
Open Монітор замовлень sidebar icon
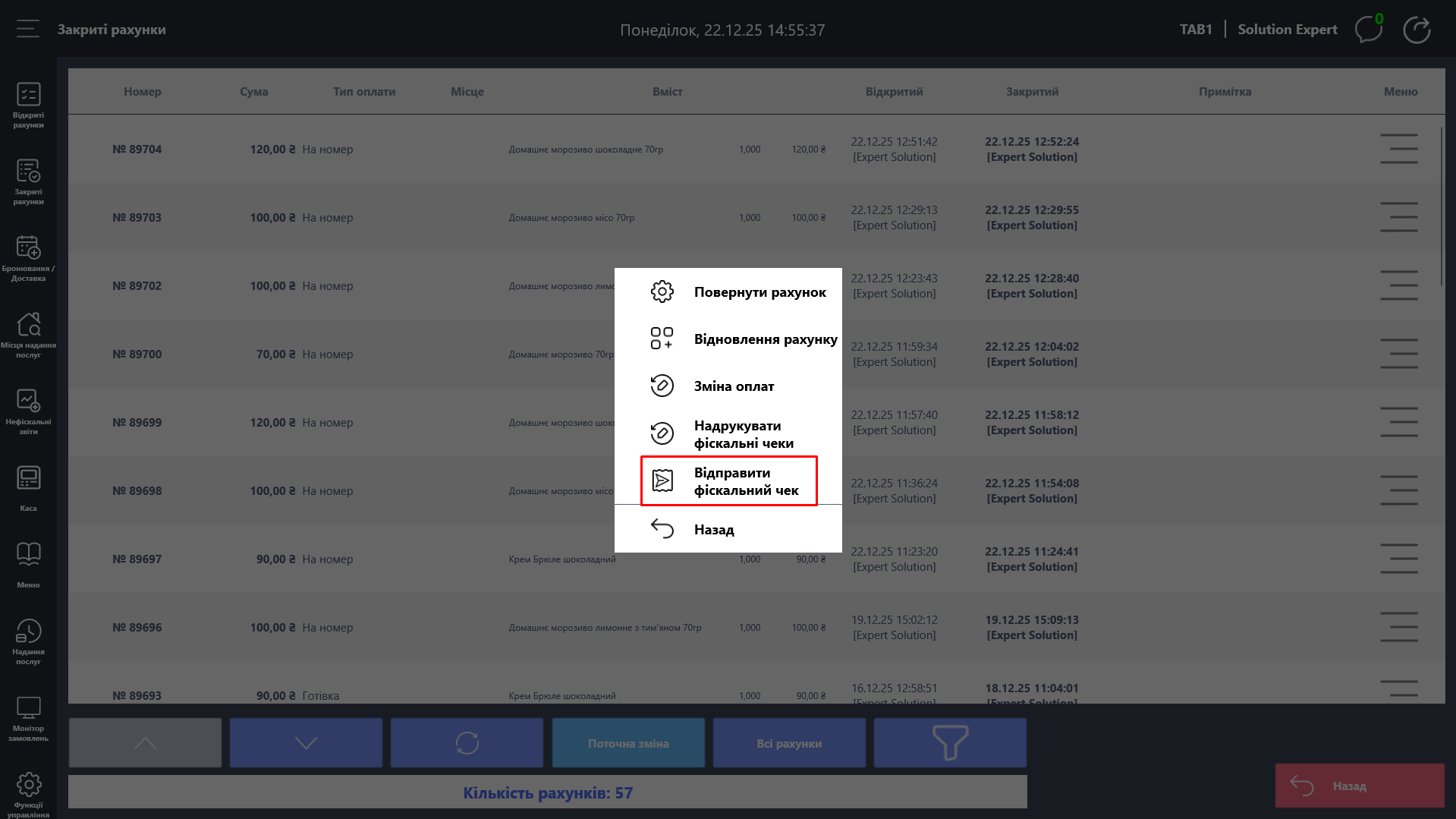pyautogui.click(x=28, y=718)
